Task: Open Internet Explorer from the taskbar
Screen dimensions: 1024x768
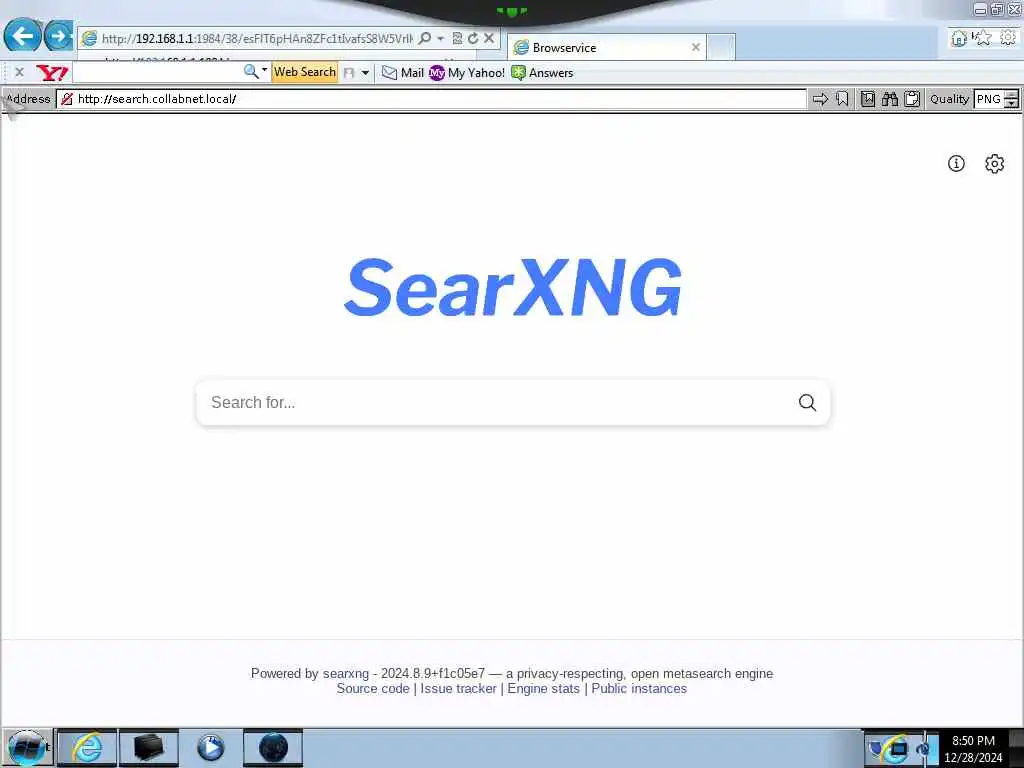Action: click(87, 748)
